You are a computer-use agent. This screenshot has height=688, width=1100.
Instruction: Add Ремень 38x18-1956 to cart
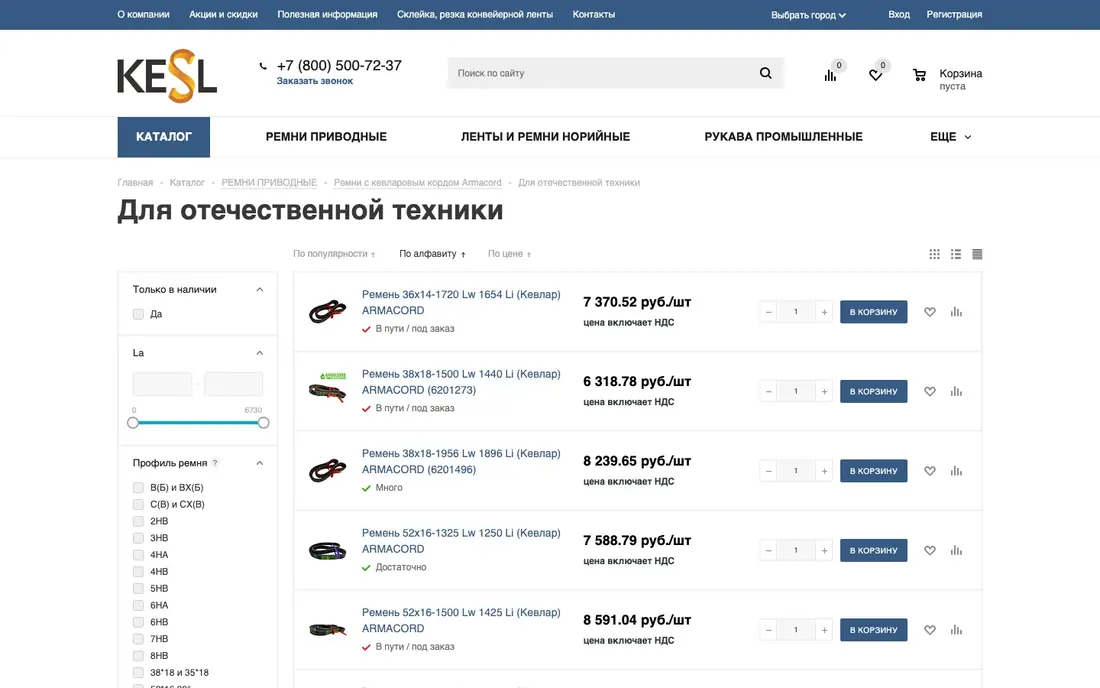coord(873,471)
